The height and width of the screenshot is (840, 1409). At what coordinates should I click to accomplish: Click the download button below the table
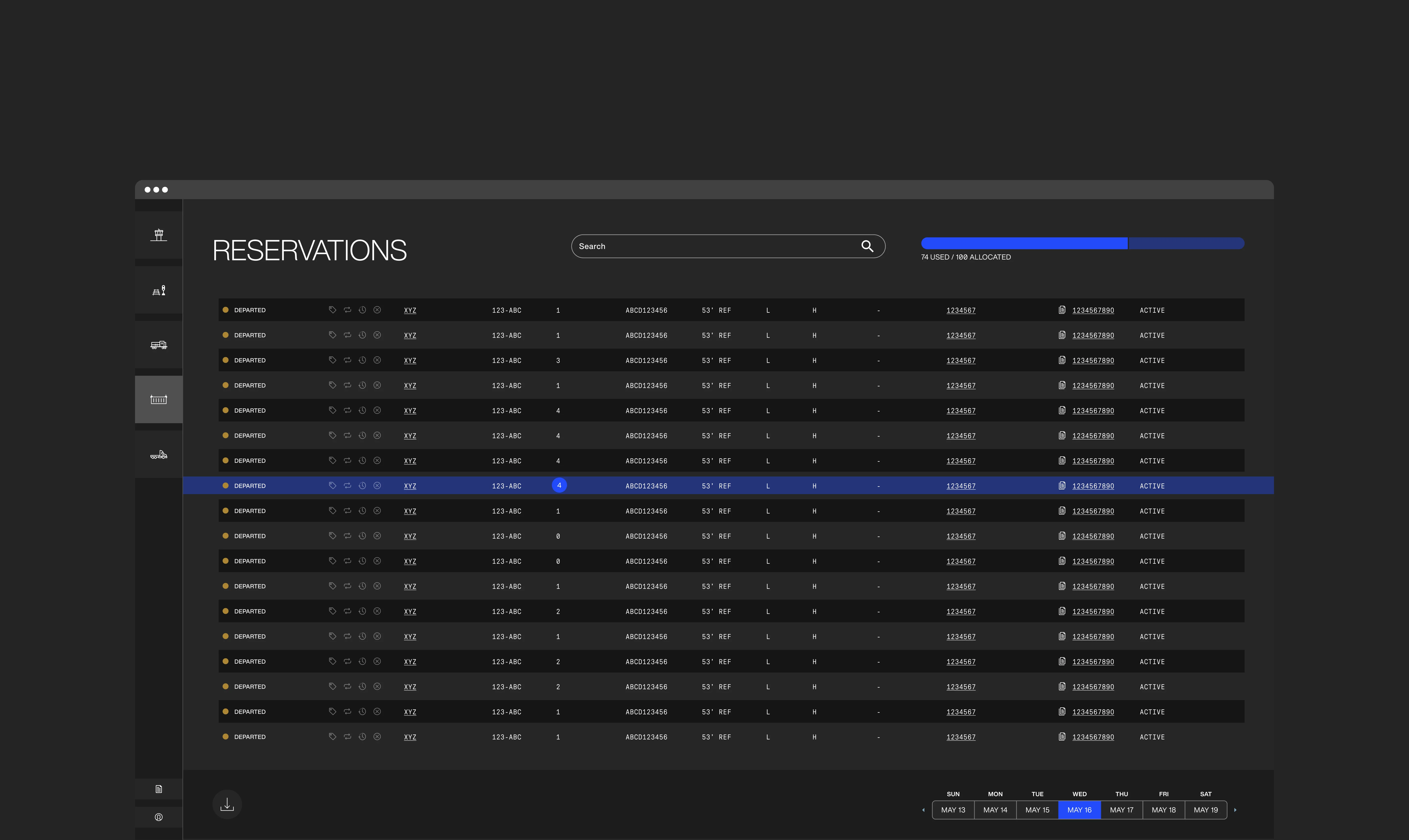point(227,804)
